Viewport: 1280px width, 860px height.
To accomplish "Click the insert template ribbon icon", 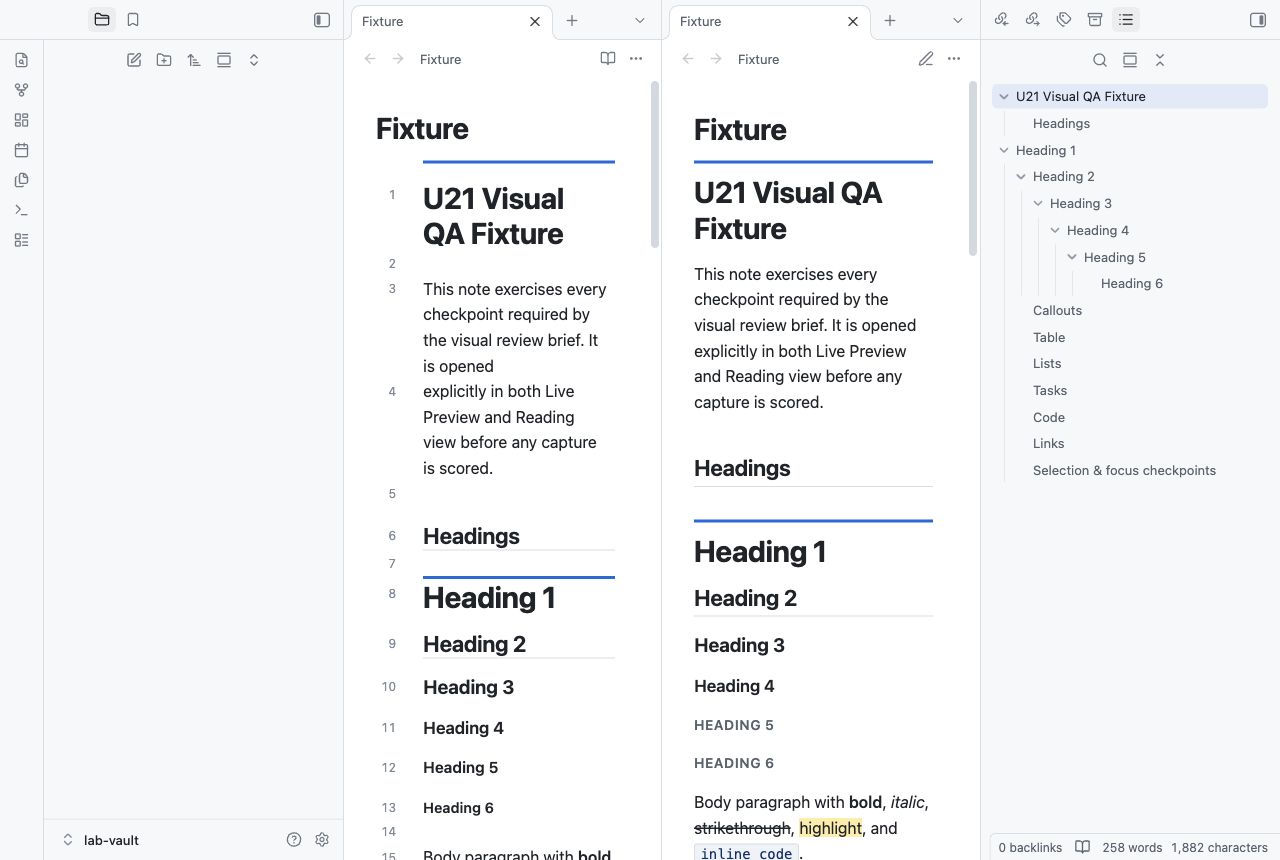I will point(22,180).
